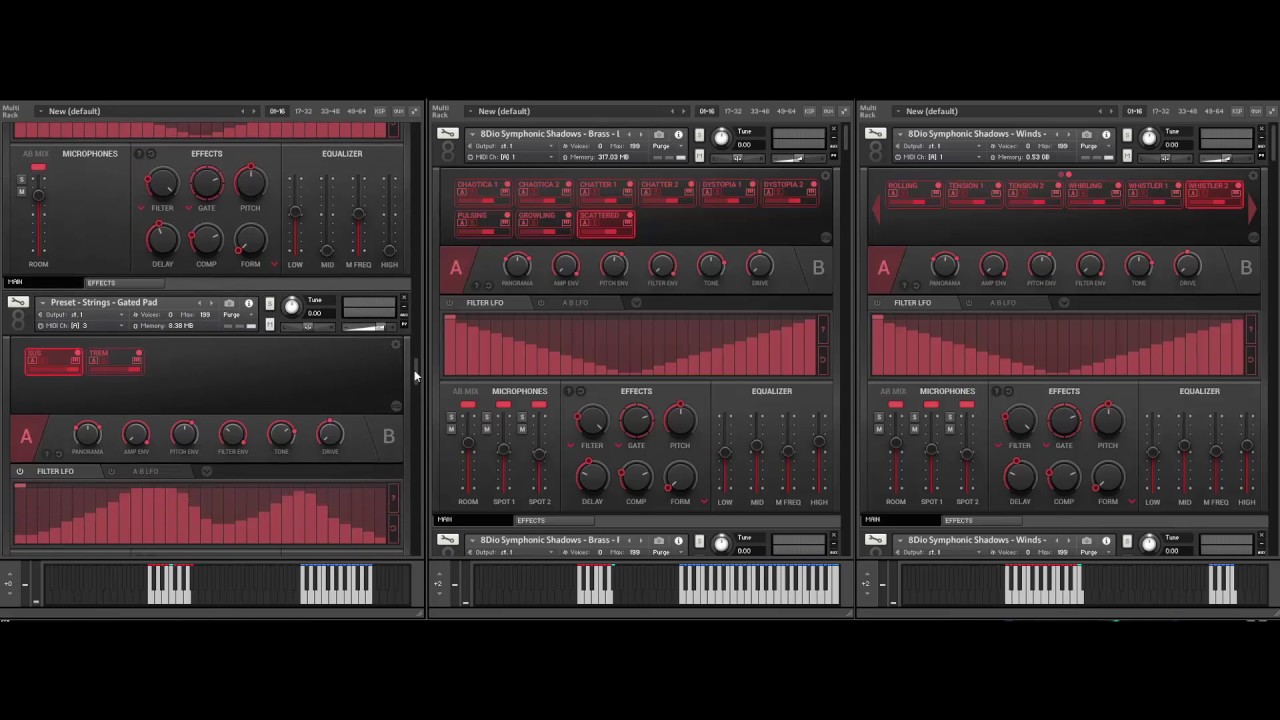Expand the GATE effect arrow in the Brass panel
Screen dimensions: 1280x720
click(618, 445)
